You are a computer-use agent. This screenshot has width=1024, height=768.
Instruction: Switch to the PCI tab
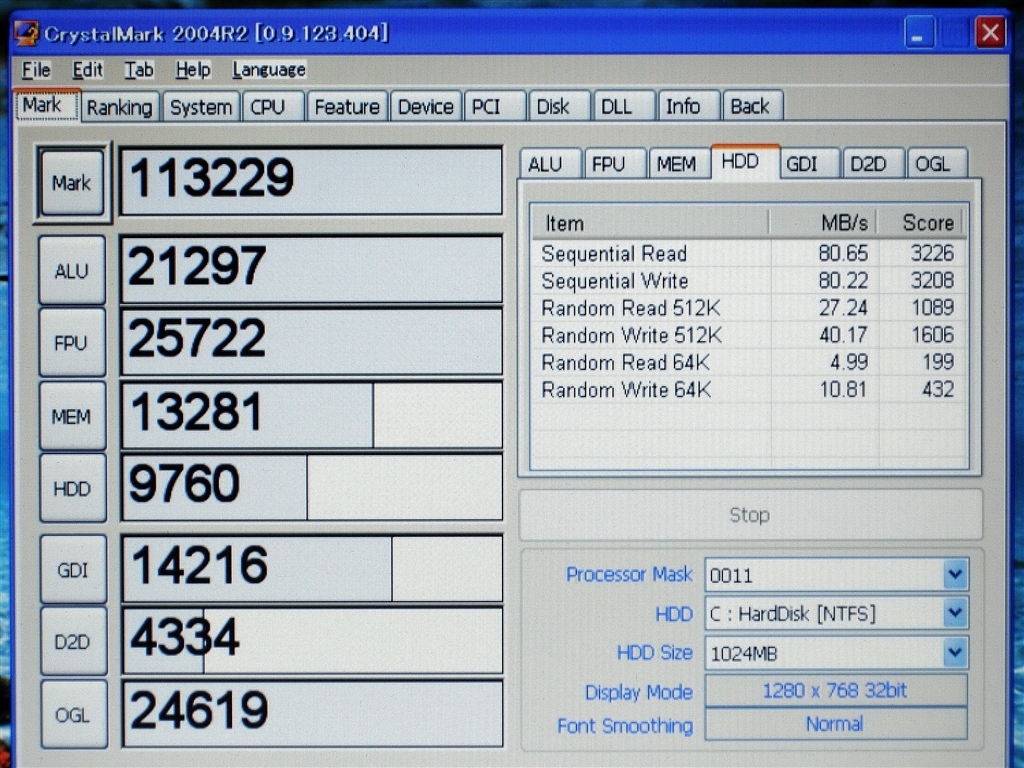click(x=494, y=106)
